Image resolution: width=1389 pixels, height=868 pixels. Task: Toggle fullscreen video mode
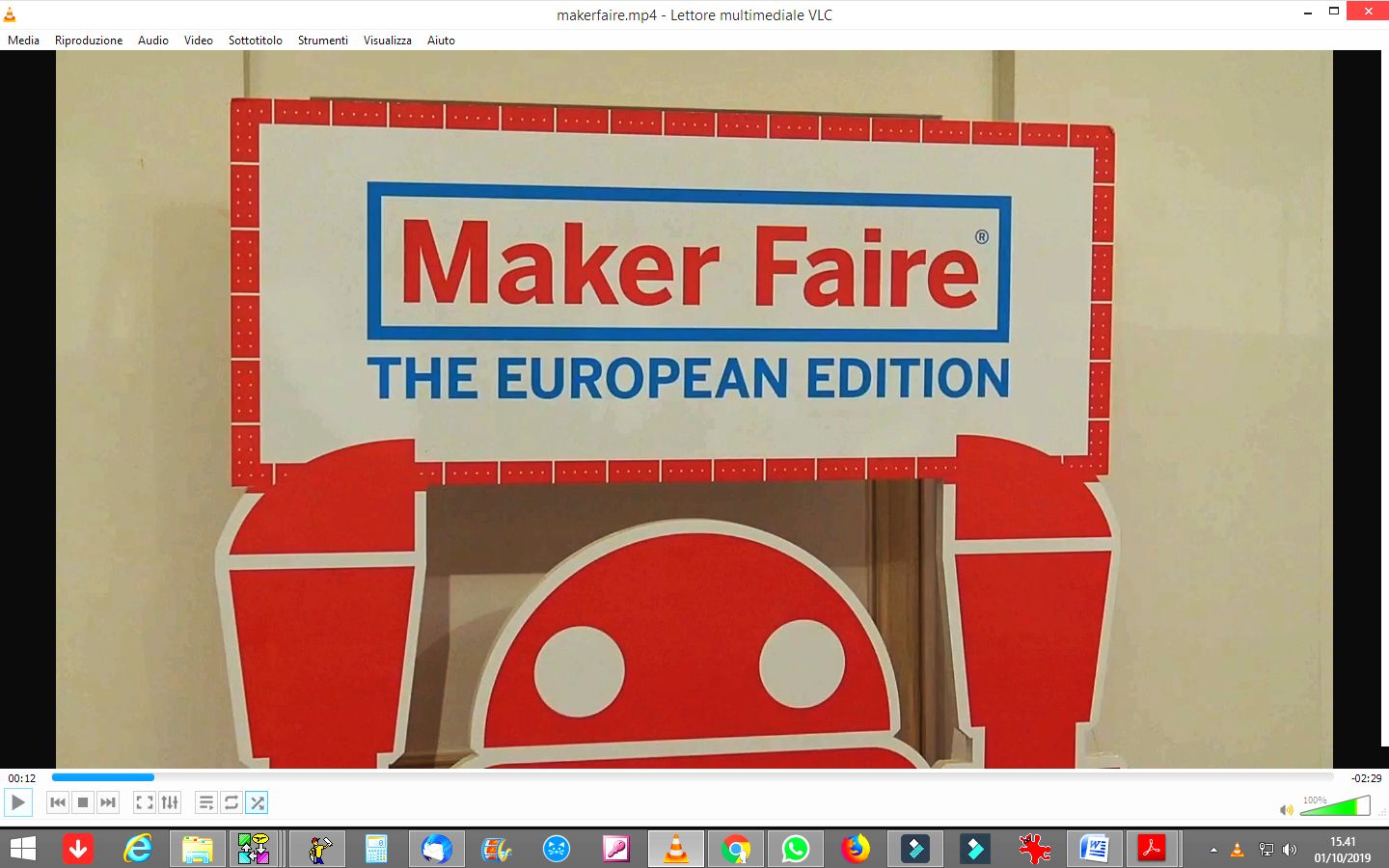(145, 802)
